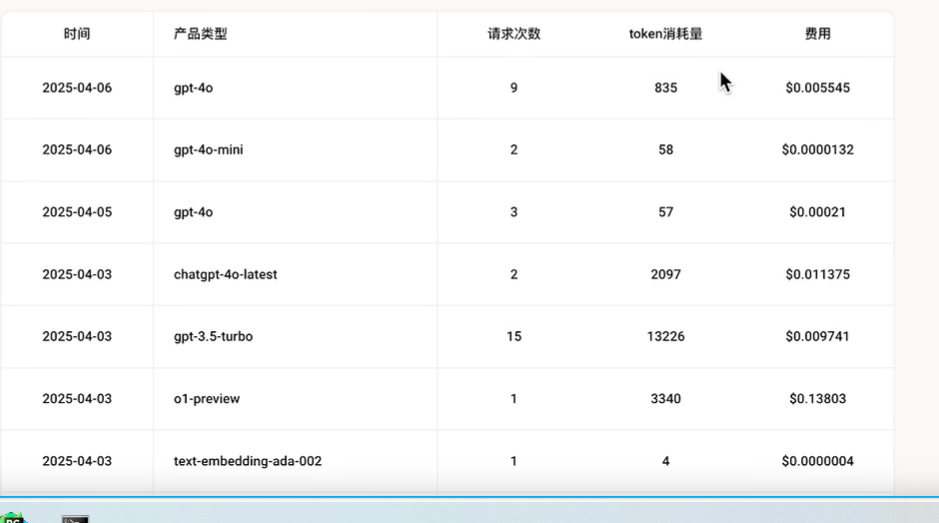
Task: Click request count 9
Action: click(514, 87)
